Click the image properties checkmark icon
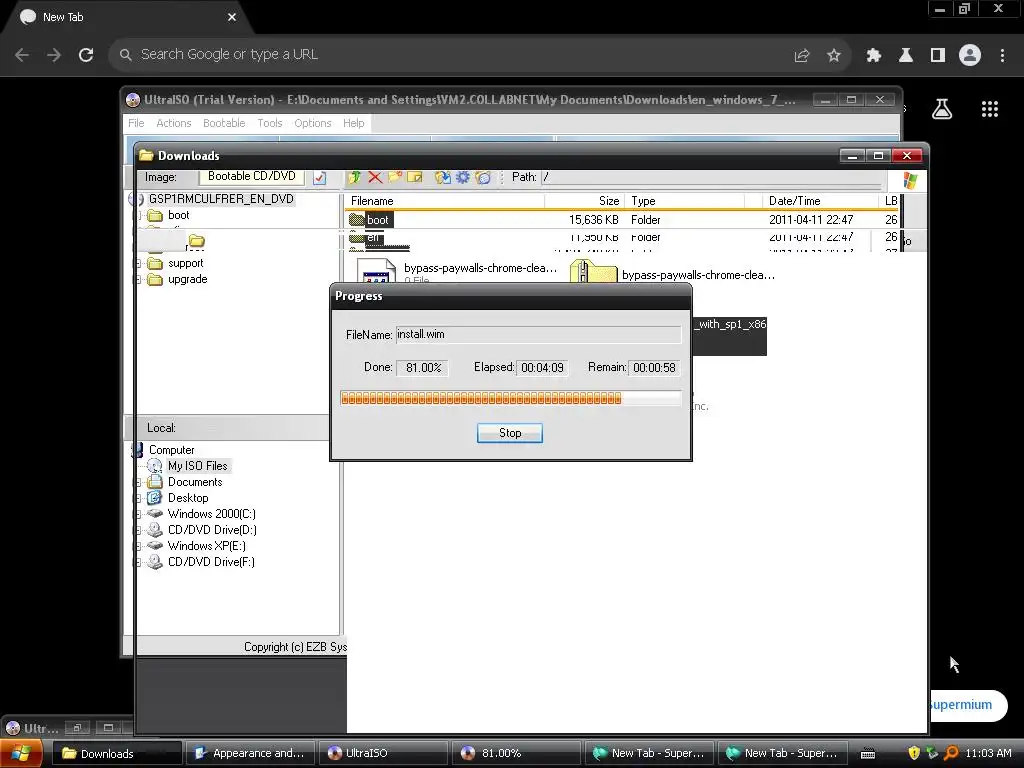Viewport: 1024px width, 768px height. tap(319, 178)
